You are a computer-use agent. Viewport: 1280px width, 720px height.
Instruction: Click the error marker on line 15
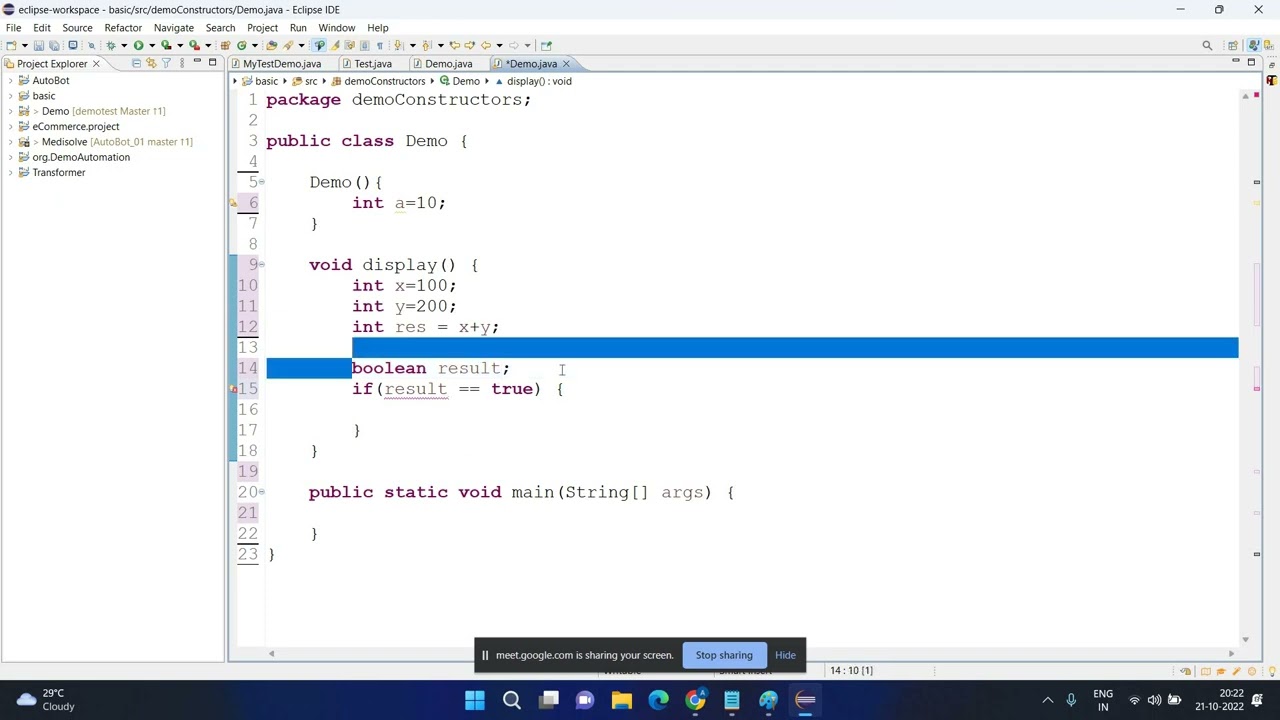click(234, 389)
